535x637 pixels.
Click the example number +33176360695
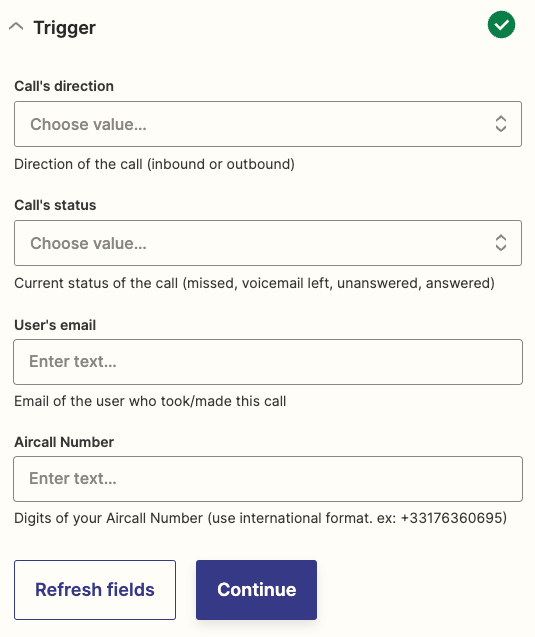pos(452,518)
